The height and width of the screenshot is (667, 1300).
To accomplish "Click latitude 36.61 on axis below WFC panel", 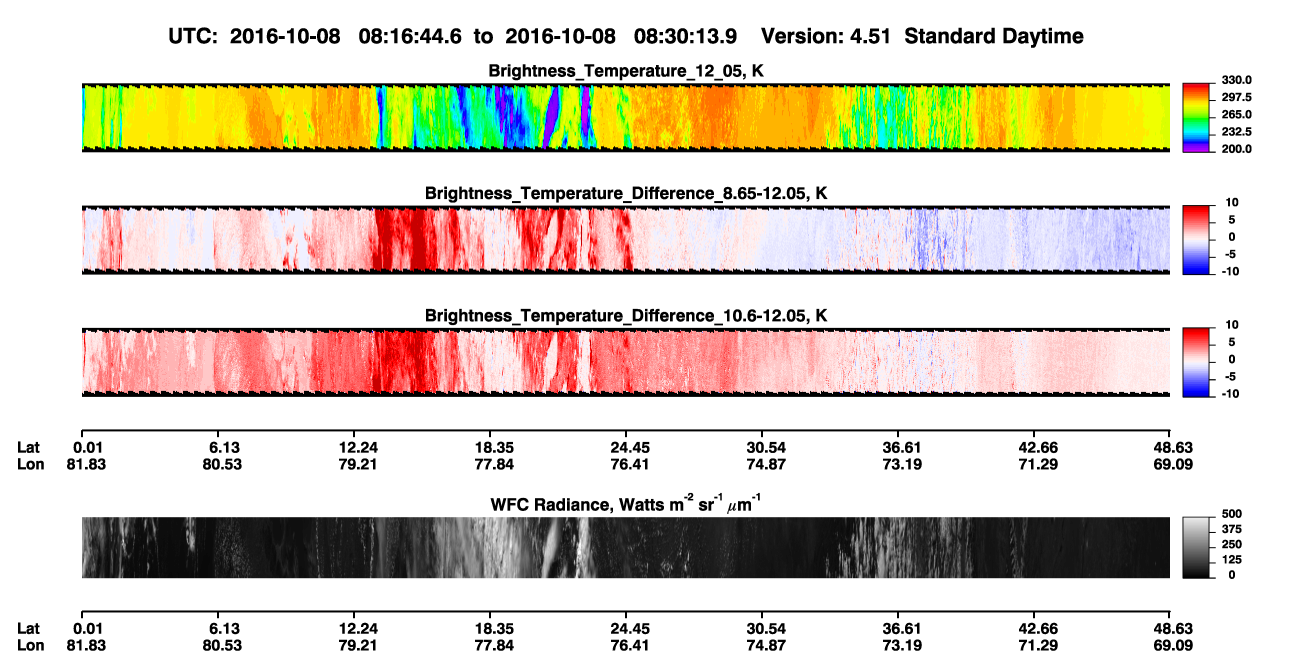I will click(x=902, y=628).
